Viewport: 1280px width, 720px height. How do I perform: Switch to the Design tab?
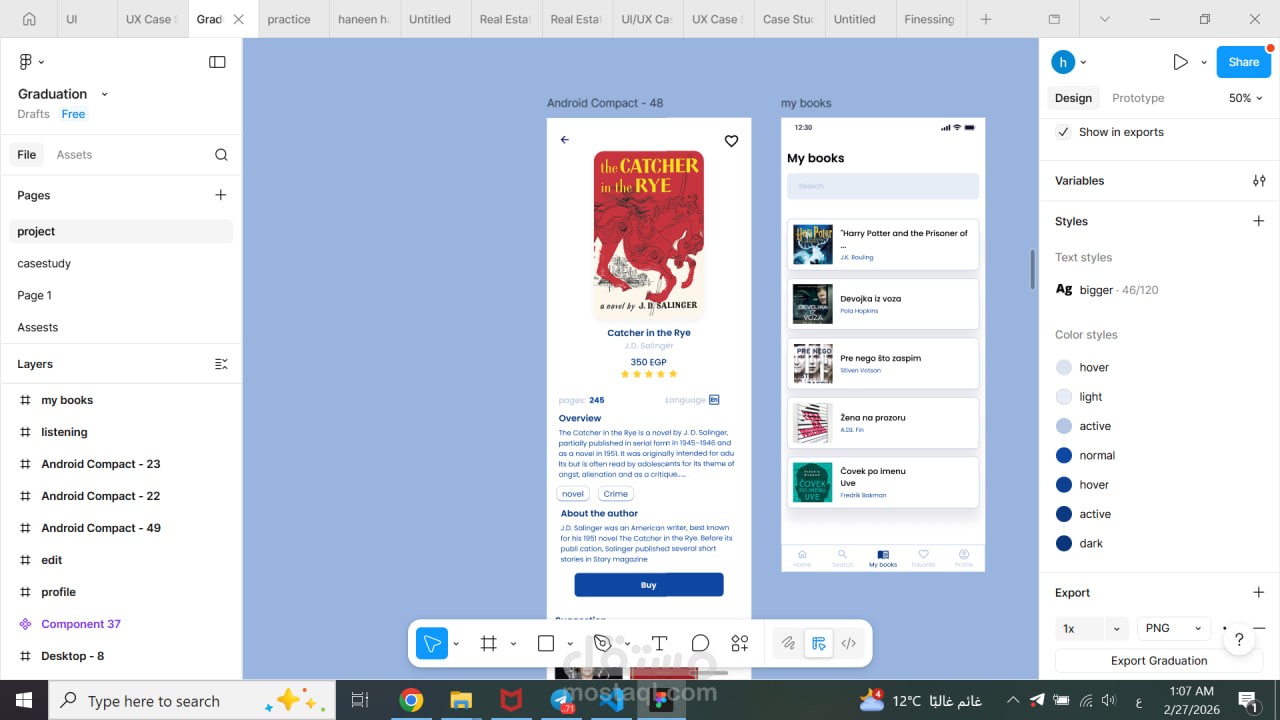click(x=1073, y=98)
